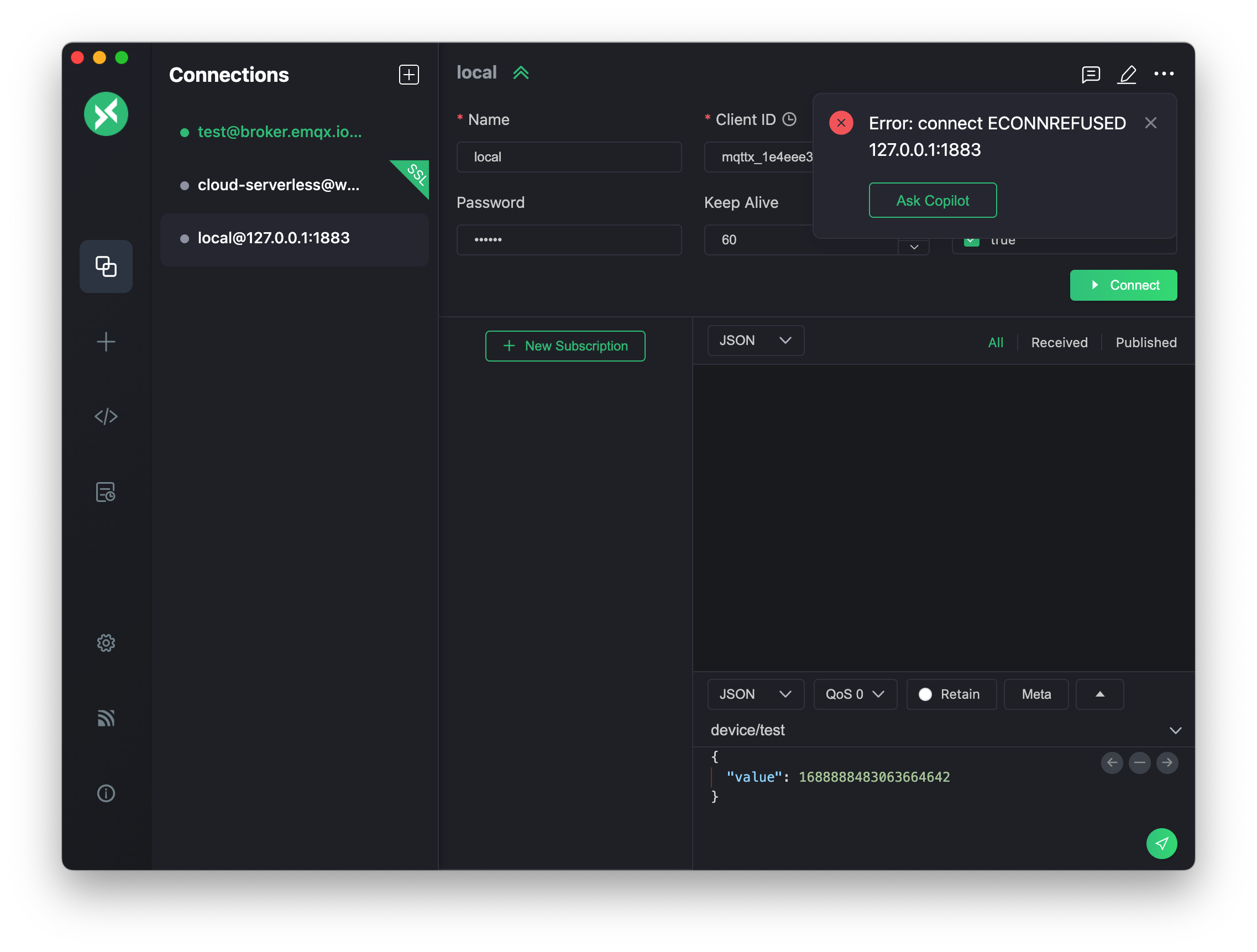This screenshot has width=1257, height=952.
Task: Click the new connection plus sidebar icon
Action: [x=106, y=342]
